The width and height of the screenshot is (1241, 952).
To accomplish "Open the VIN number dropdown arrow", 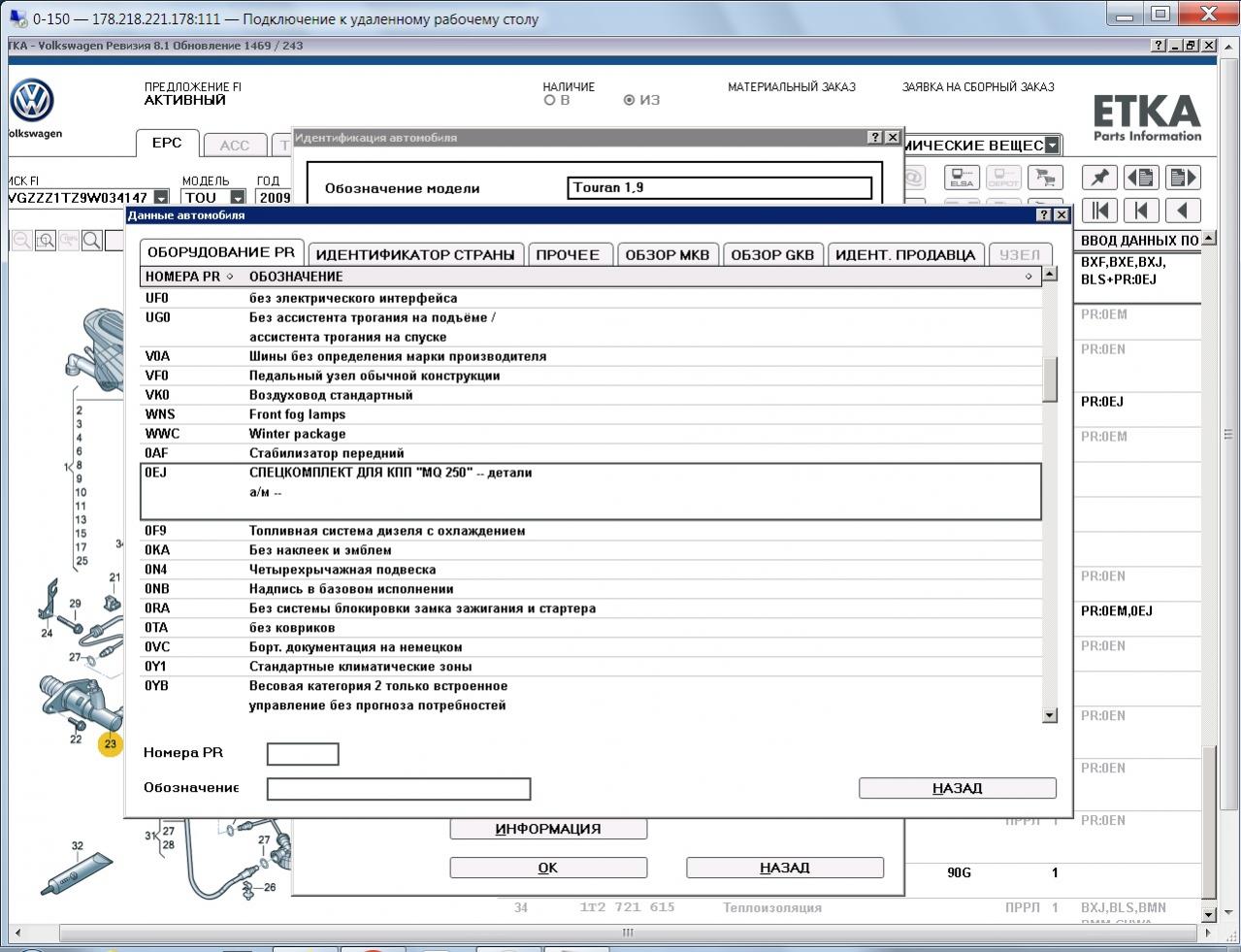I will tap(160, 198).
